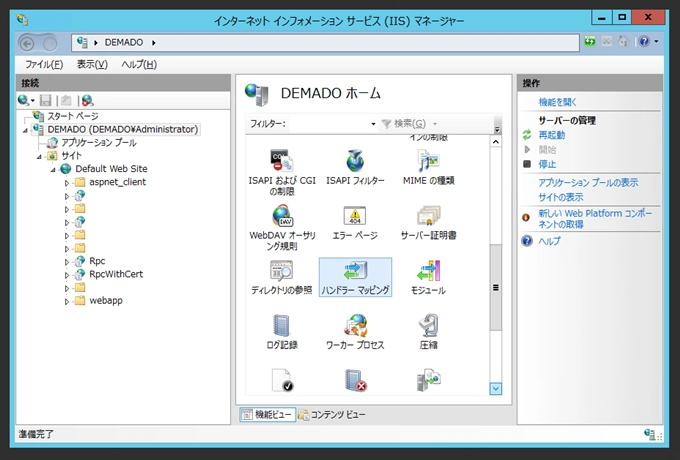Viewport: 680px width, 460px height.
Task: Click the save icon in connections toolbar
Action: pos(45,101)
